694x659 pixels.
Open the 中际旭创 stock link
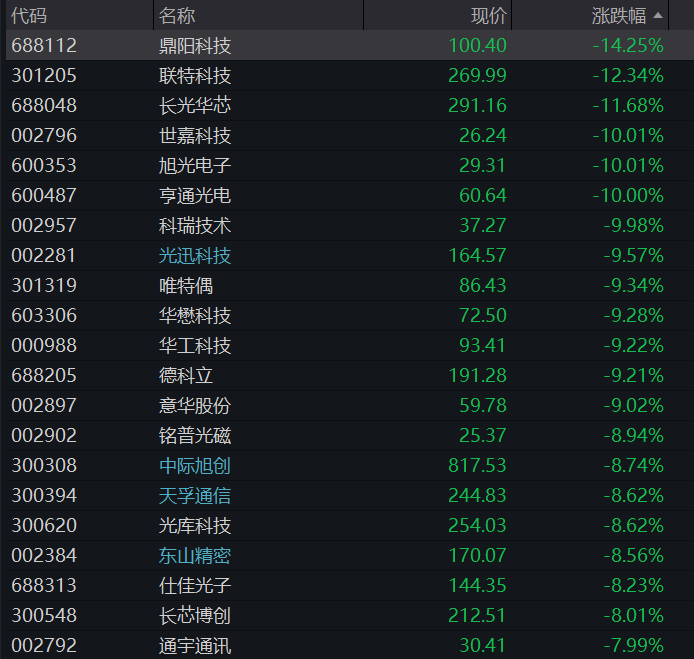(x=195, y=465)
